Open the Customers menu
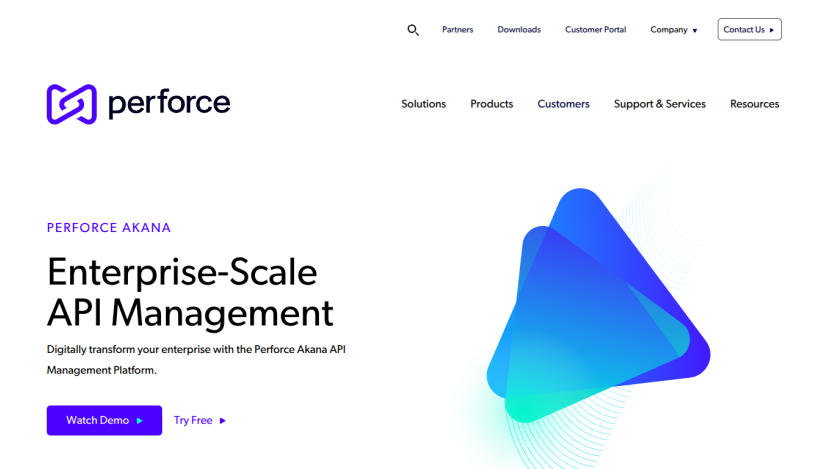The image size is (835, 469). point(563,104)
